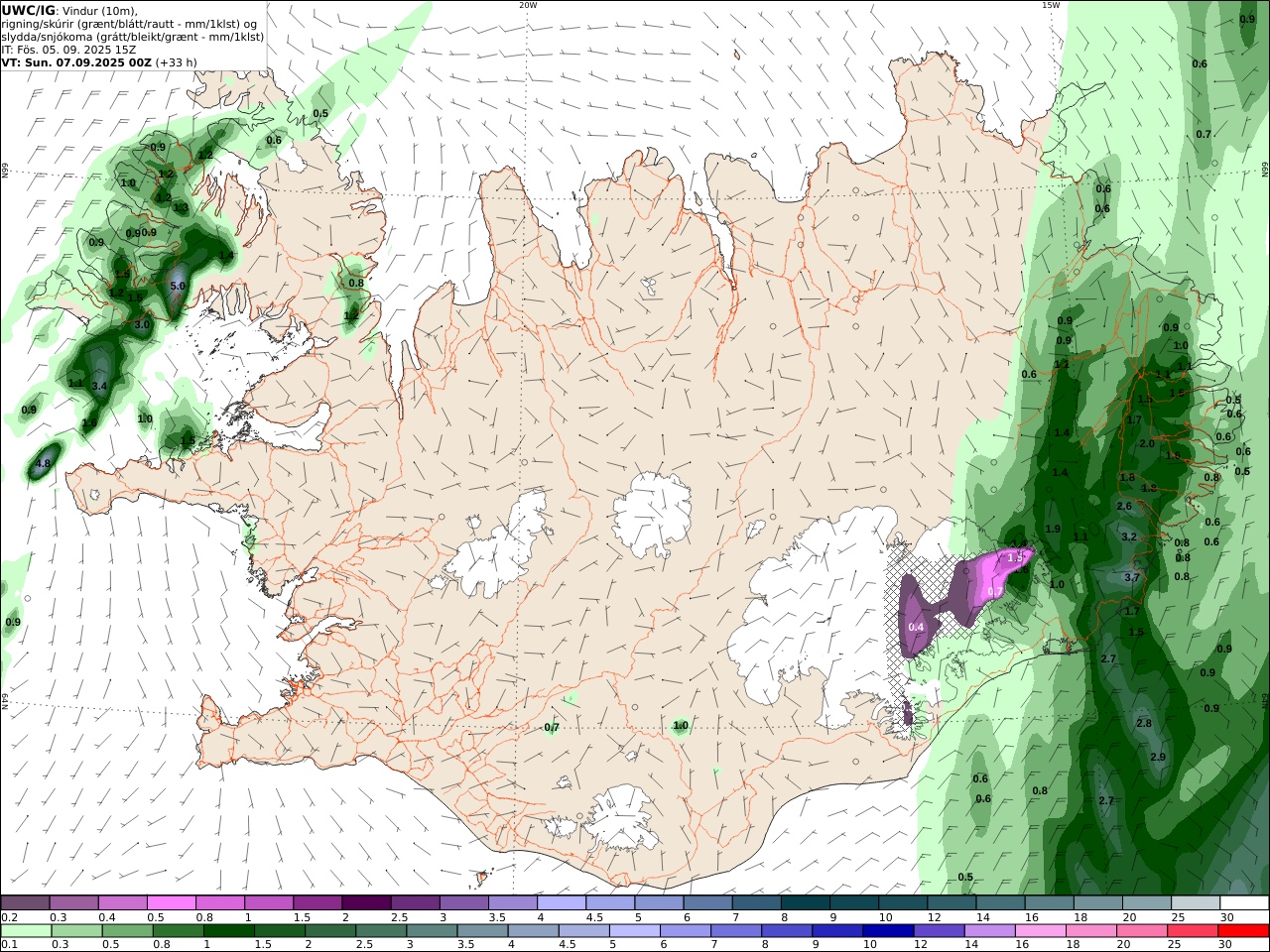This screenshot has width=1270, height=952.
Task: Click the 8 dark teal swatch in the upper legend row
Action: click(806, 903)
